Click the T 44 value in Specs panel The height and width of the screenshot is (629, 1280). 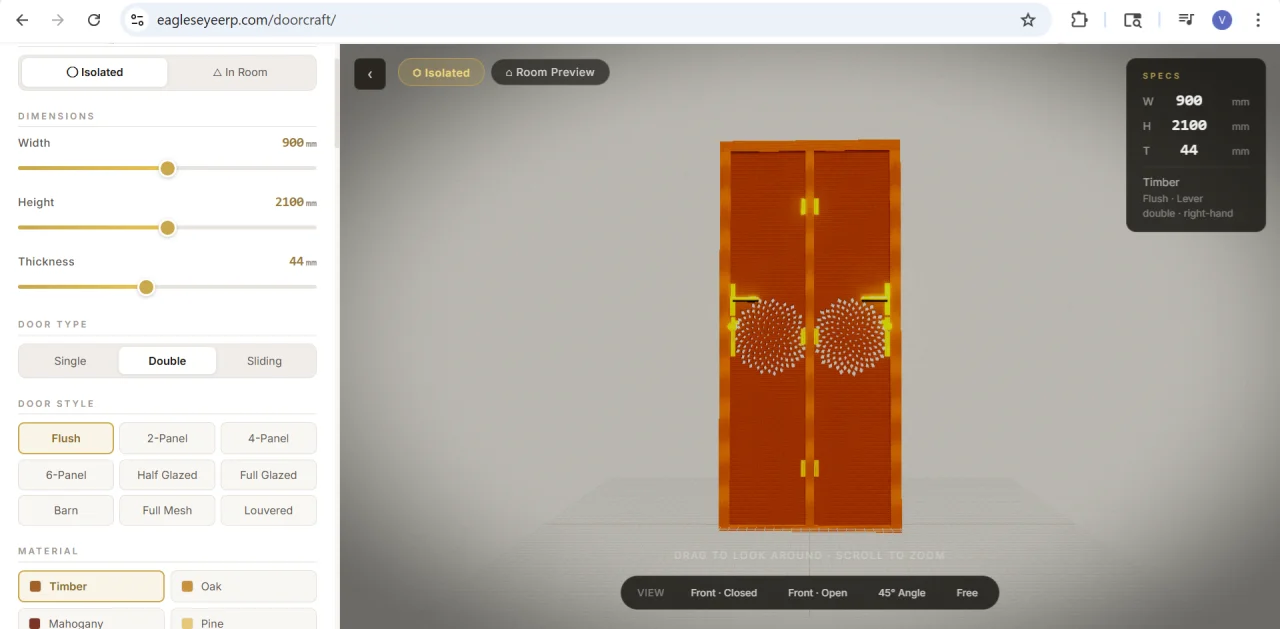coord(1189,150)
